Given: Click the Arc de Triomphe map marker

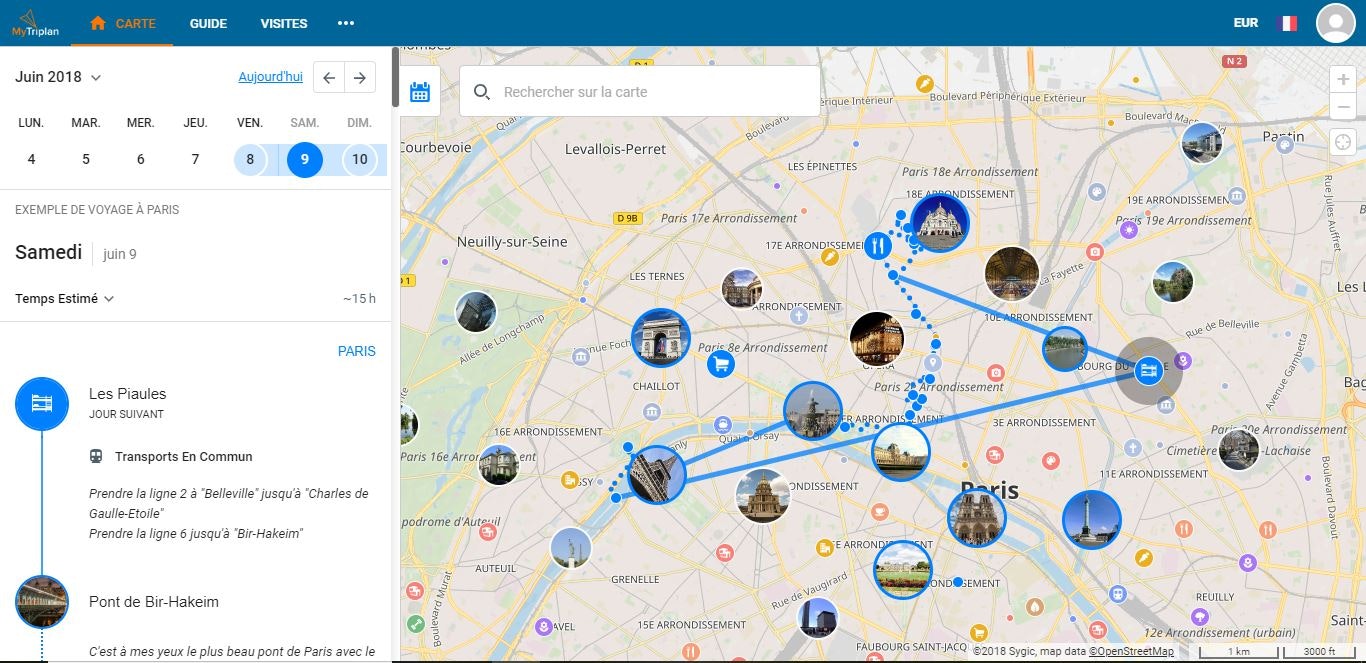Looking at the screenshot, I should (x=661, y=338).
